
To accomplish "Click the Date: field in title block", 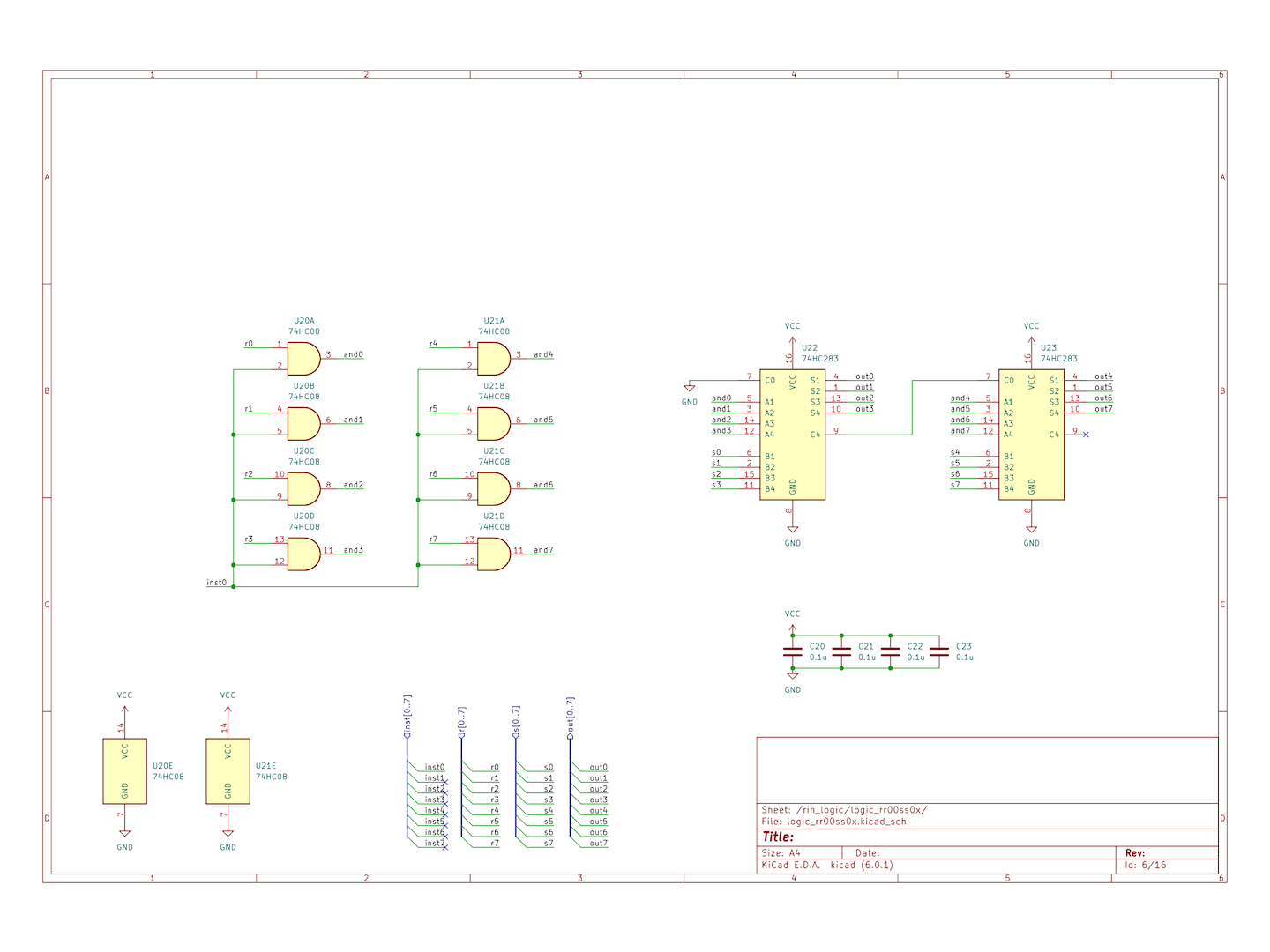I will click(x=868, y=853).
